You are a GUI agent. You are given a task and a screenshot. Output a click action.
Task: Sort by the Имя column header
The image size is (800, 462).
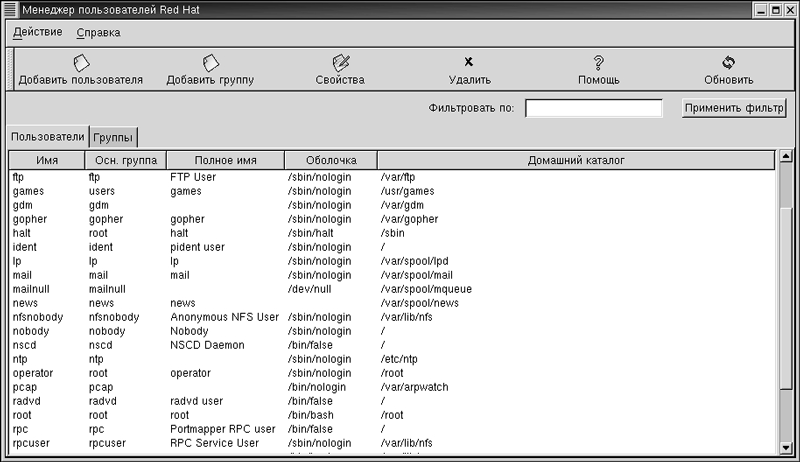coord(46,160)
